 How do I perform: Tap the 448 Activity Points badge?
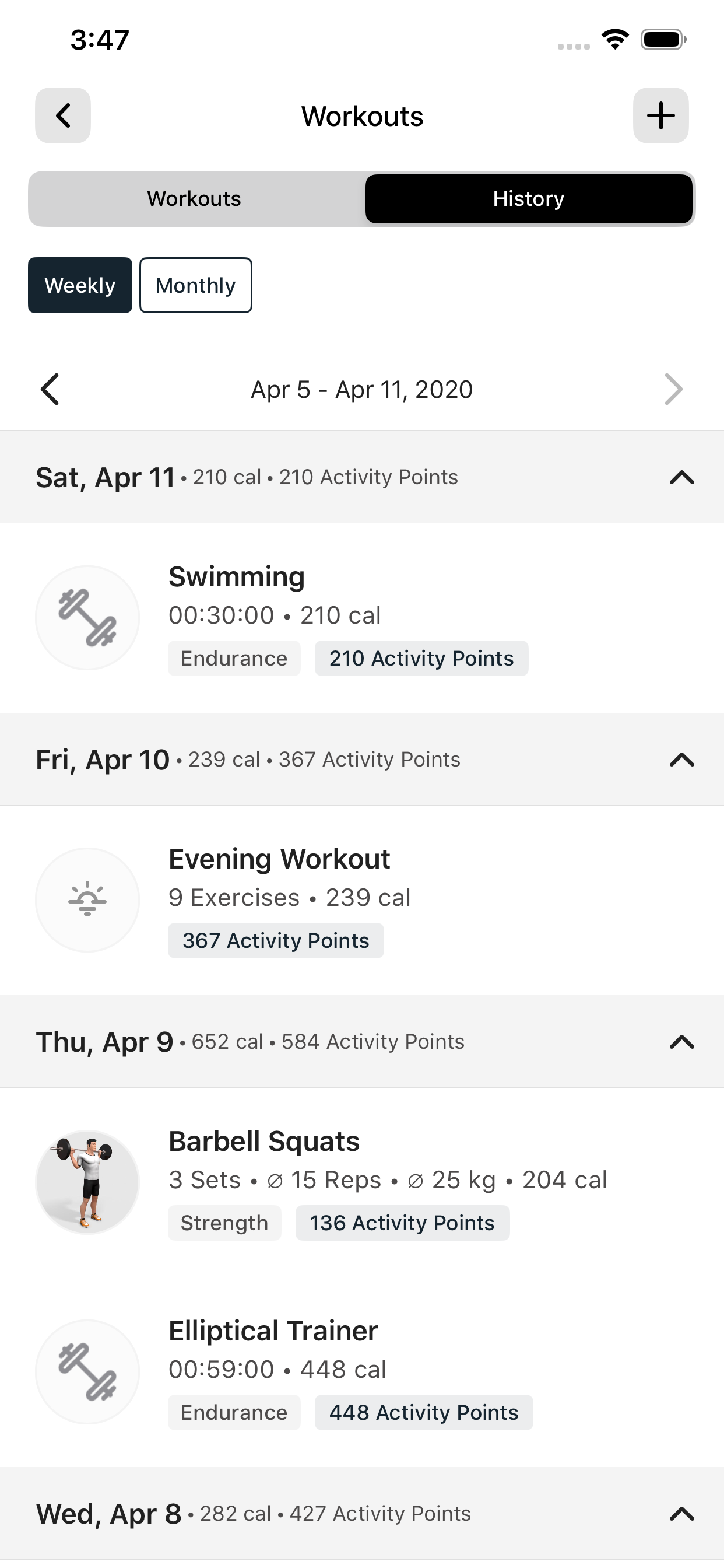click(x=423, y=1412)
